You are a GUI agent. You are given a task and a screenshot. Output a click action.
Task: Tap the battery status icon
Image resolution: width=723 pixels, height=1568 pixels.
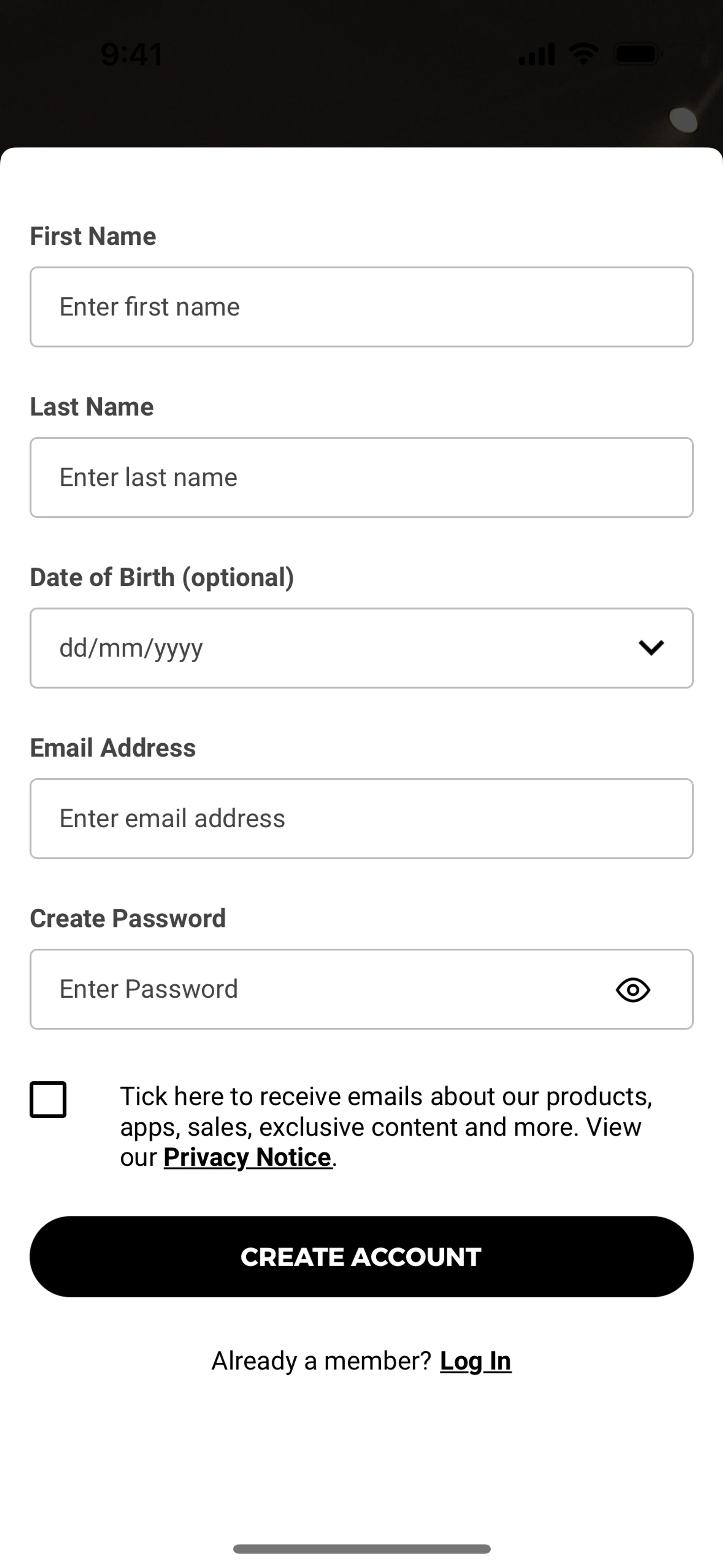[x=637, y=54]
